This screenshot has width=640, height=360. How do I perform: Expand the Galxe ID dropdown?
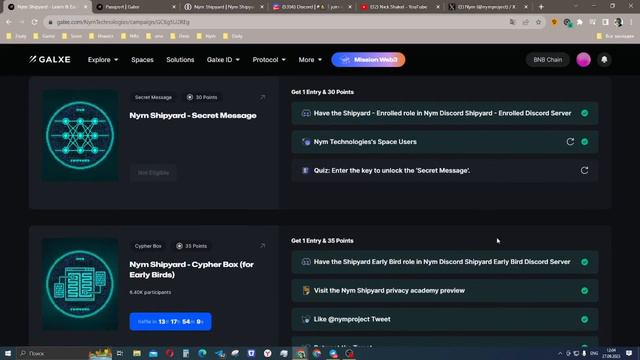point(223,60)
